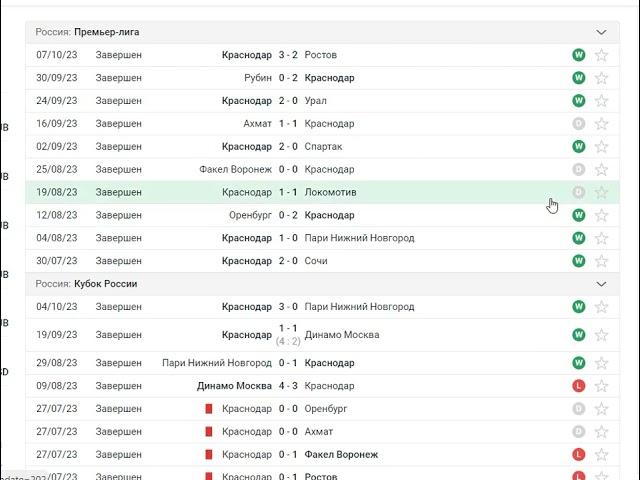Screen dimensions: 640x480
Task: Click draw badge on Локомотив 19/08/23 row
Action: 579,192
